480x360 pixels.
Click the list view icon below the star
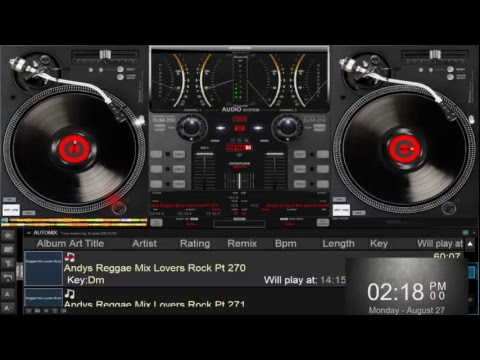[8, 249]
